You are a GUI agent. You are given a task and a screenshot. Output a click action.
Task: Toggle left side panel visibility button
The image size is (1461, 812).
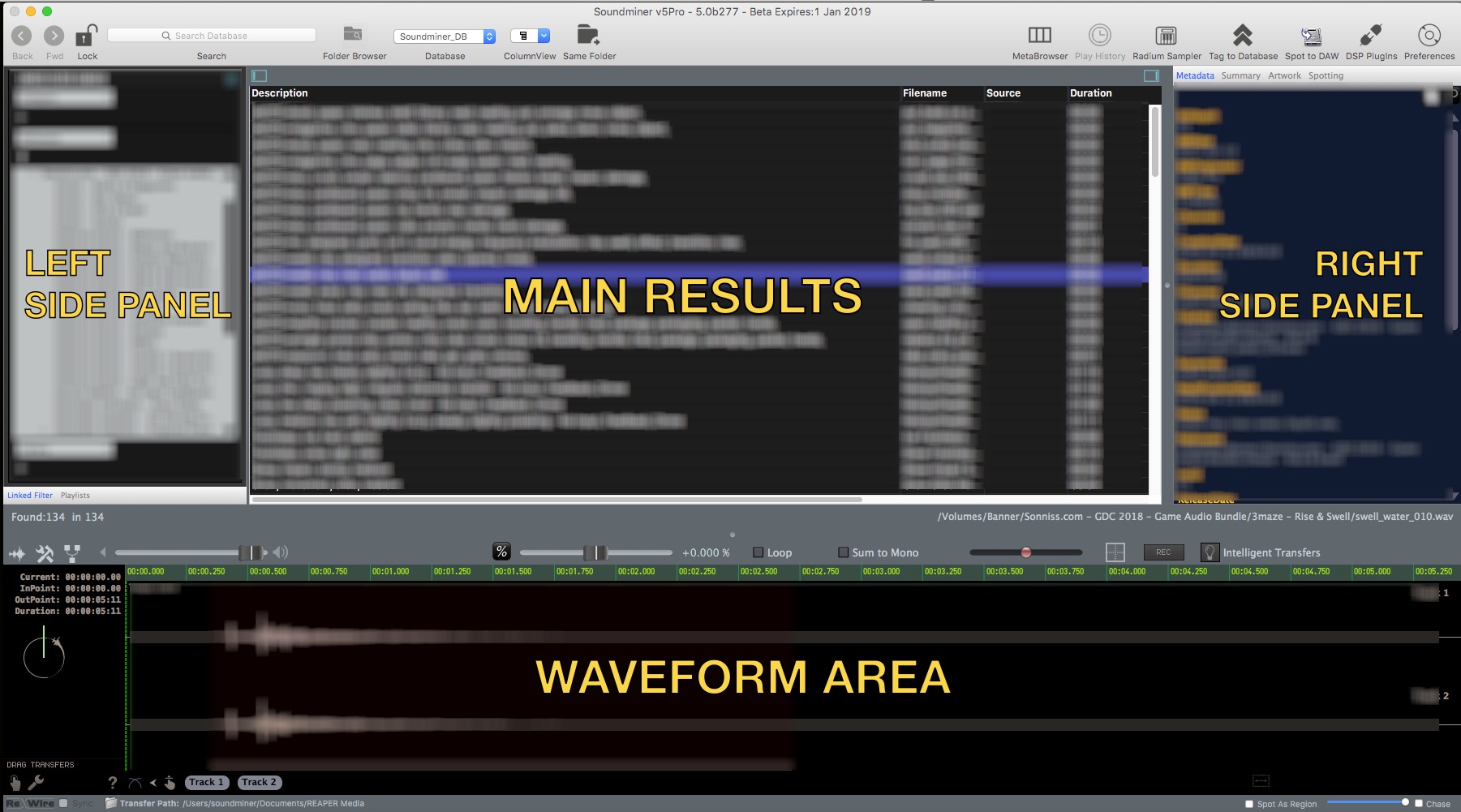(260, 75)
